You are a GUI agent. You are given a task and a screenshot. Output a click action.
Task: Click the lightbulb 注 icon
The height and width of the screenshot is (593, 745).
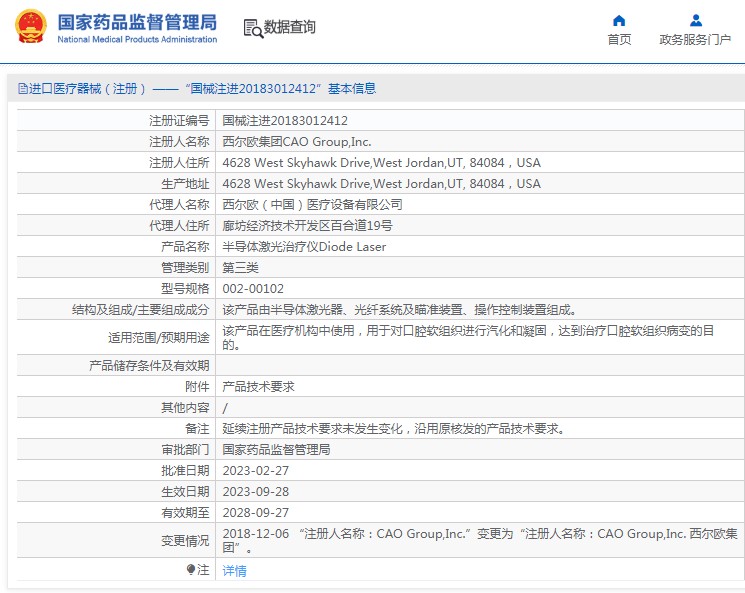coord(191,569)
